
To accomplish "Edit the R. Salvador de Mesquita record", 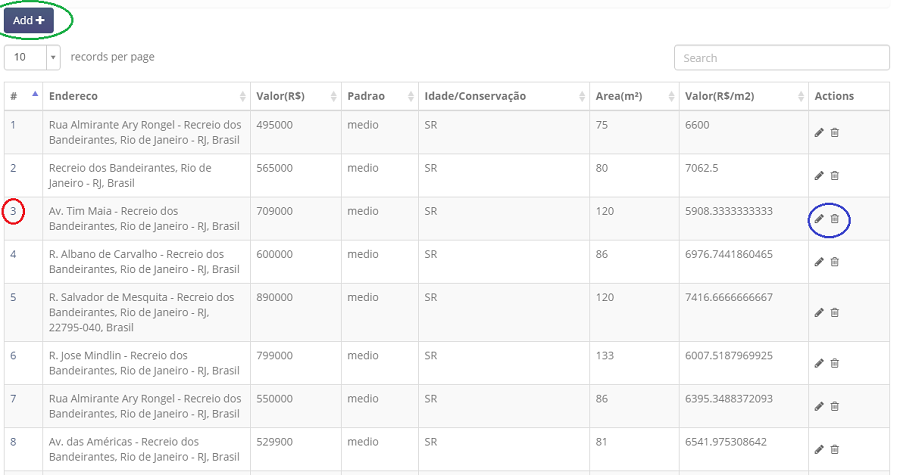I will pos(819,313).
